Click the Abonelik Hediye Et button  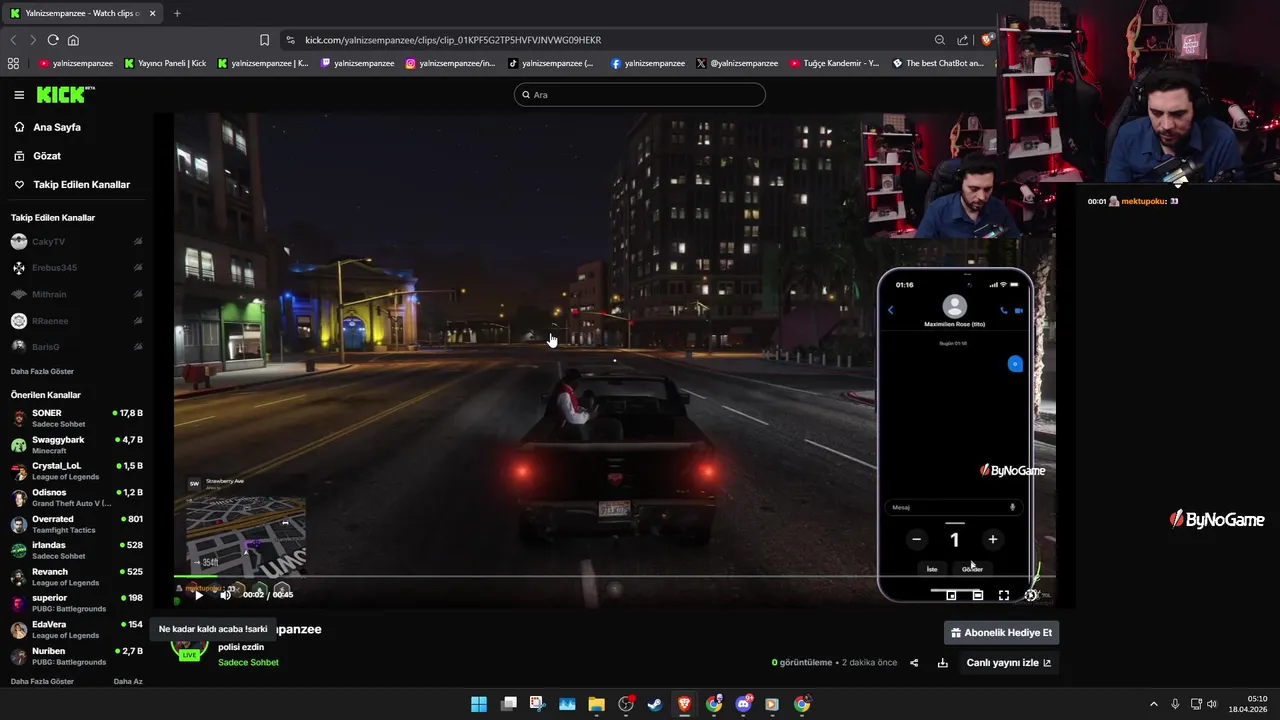pyautogui.click(x=1001, y=633)
